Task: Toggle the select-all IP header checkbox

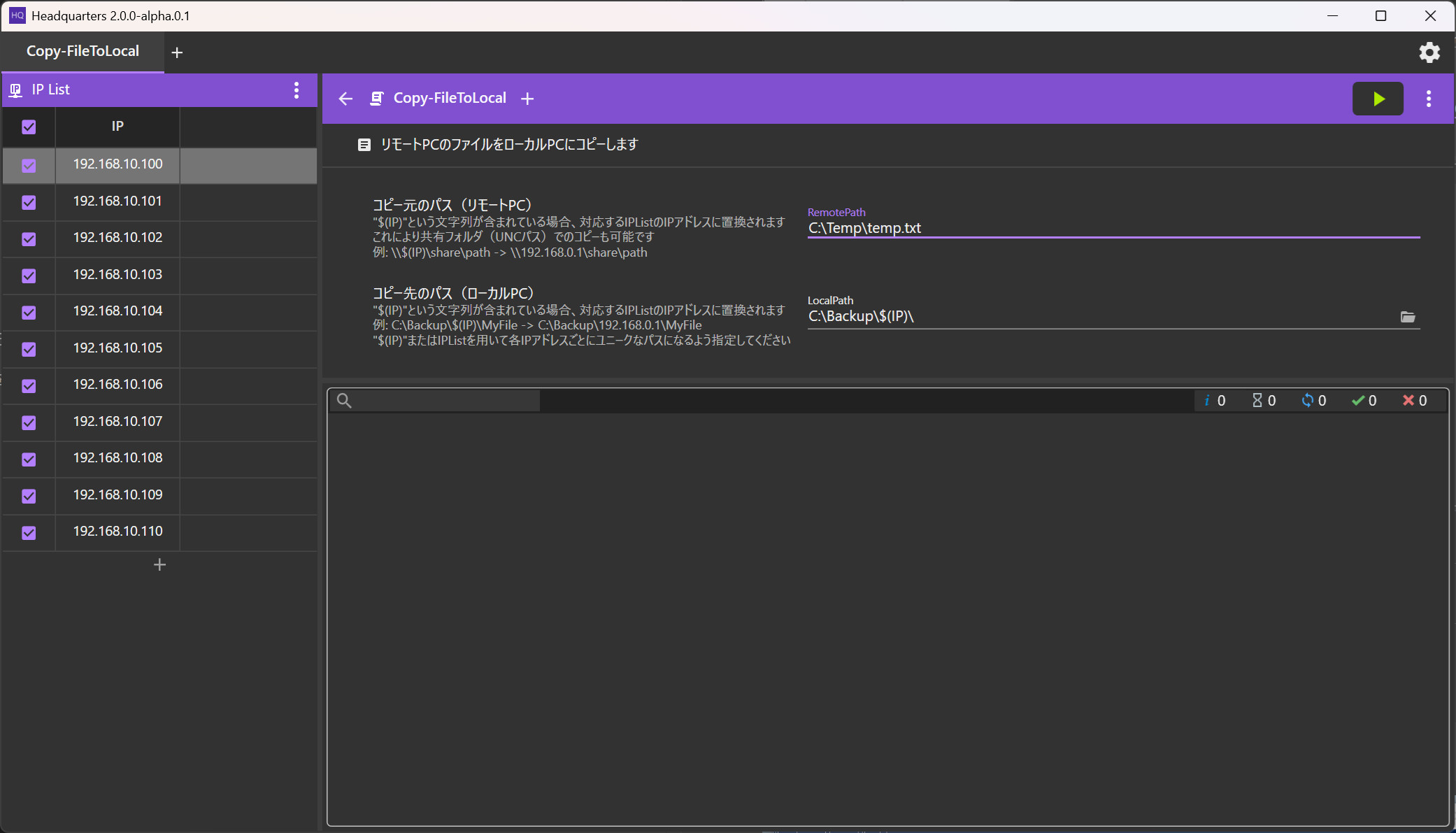Action: click(29, 127)
